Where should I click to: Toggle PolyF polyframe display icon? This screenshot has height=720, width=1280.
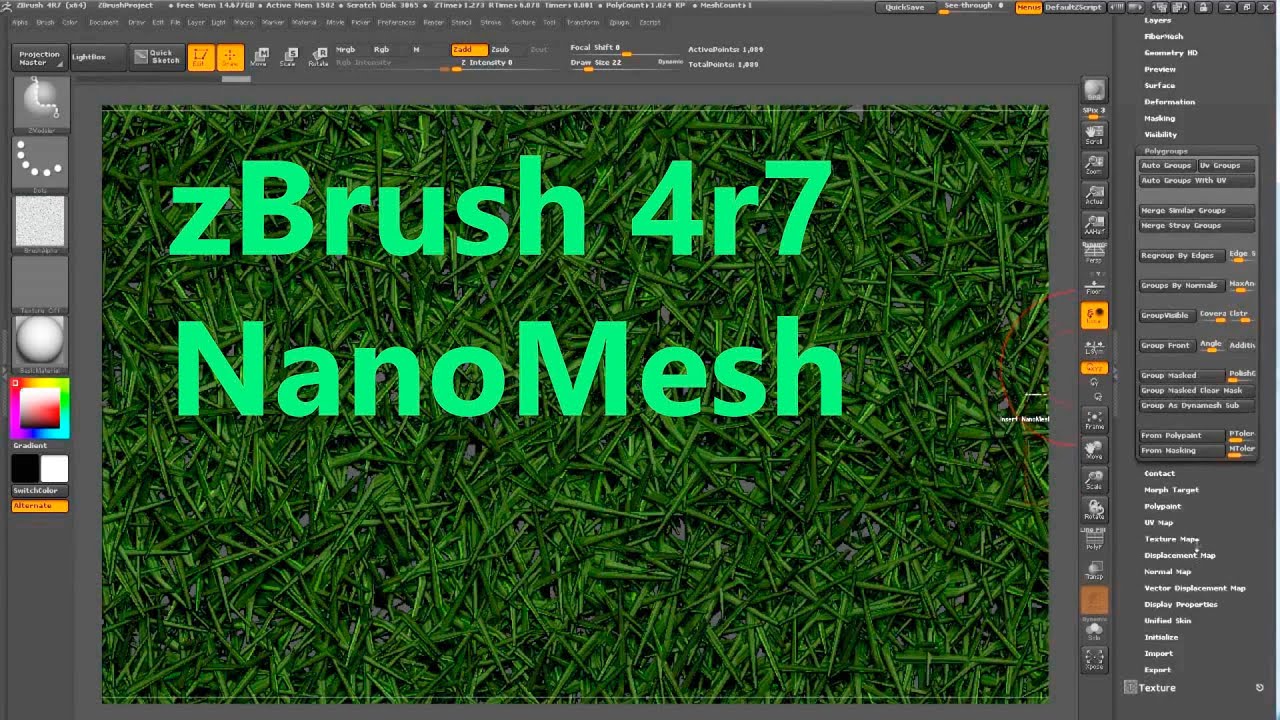[x=1095, y=541]
